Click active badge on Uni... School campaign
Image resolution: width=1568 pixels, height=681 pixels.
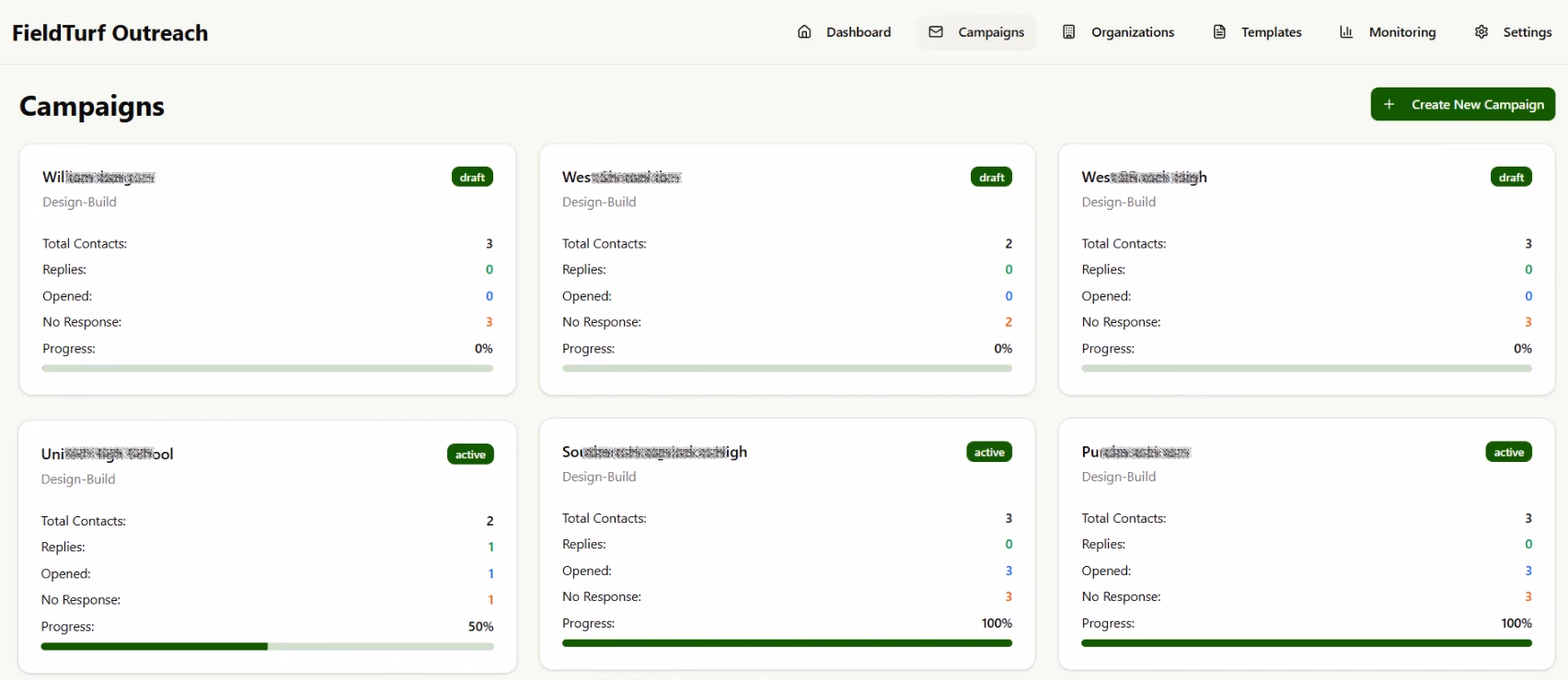click(470, 454)
